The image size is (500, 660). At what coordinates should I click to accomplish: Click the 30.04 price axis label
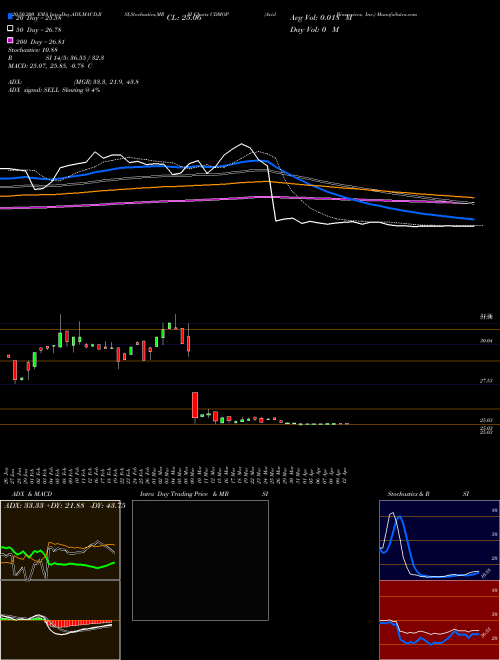pos(487,341)
